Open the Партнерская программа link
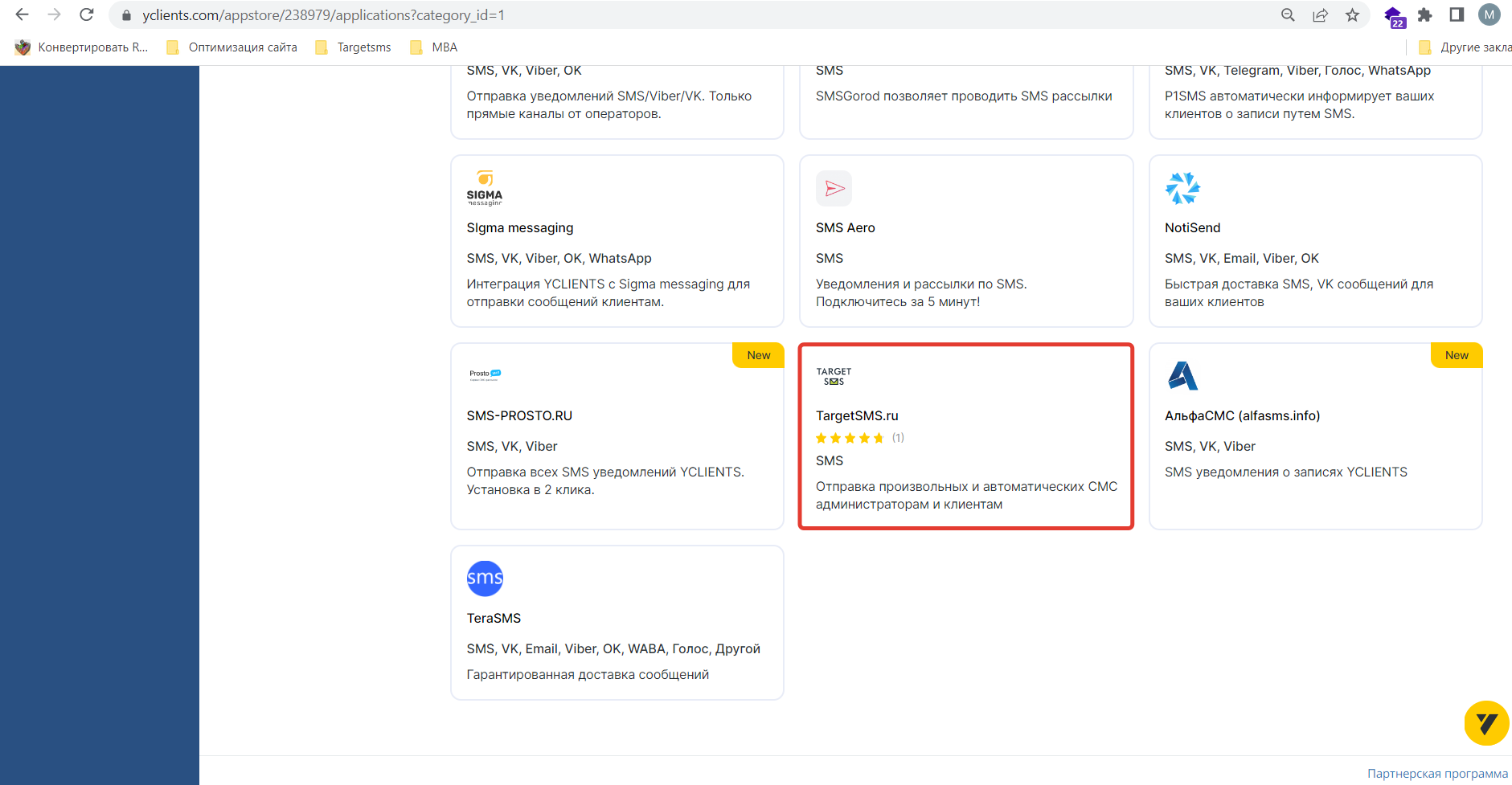The image size is (1512, 785). pyautogui.click(x=1437, y=774)
